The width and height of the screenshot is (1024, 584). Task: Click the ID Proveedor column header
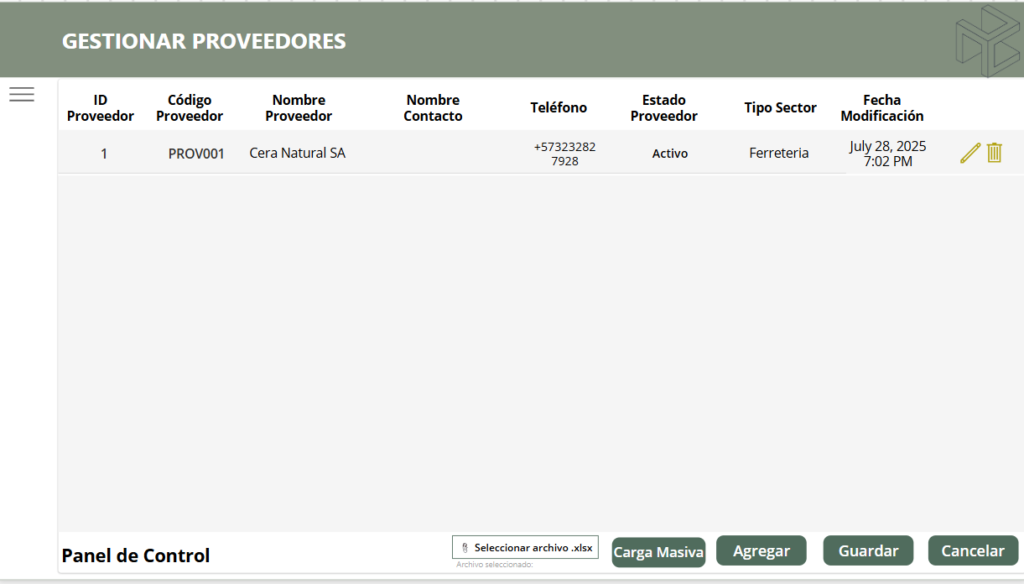100,108
